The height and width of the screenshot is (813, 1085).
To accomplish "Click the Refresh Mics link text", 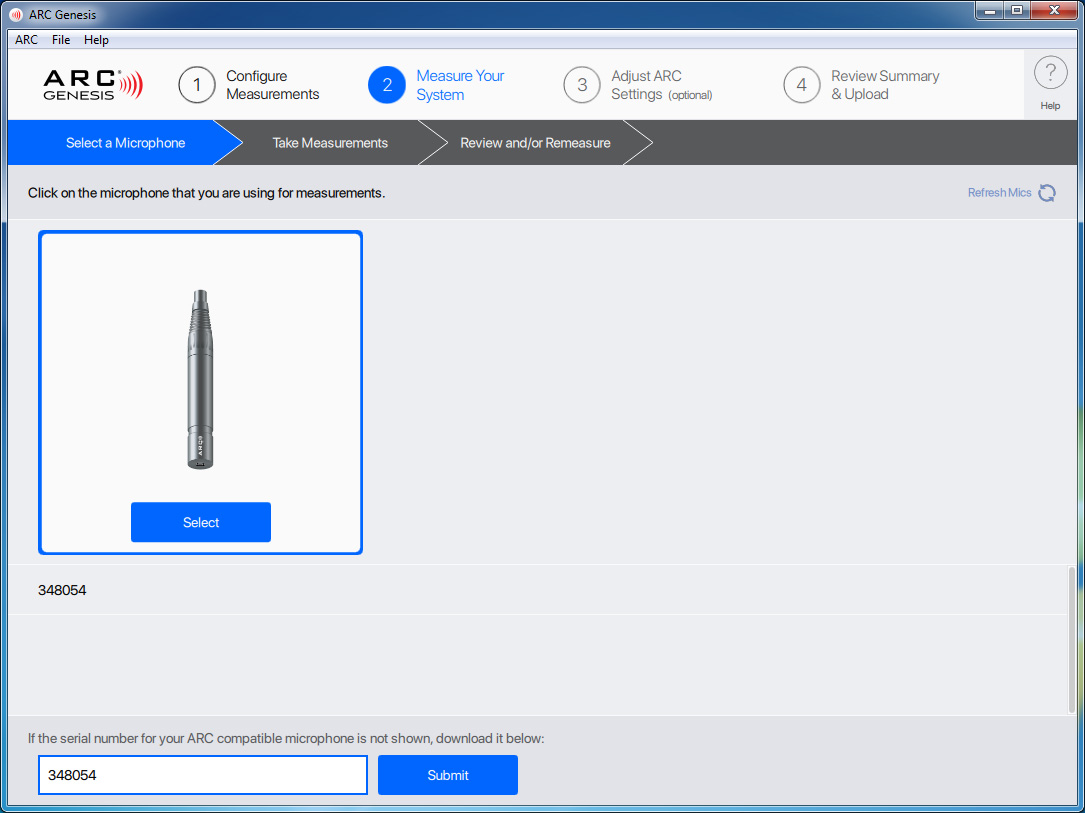I will (x=999, y=193).
